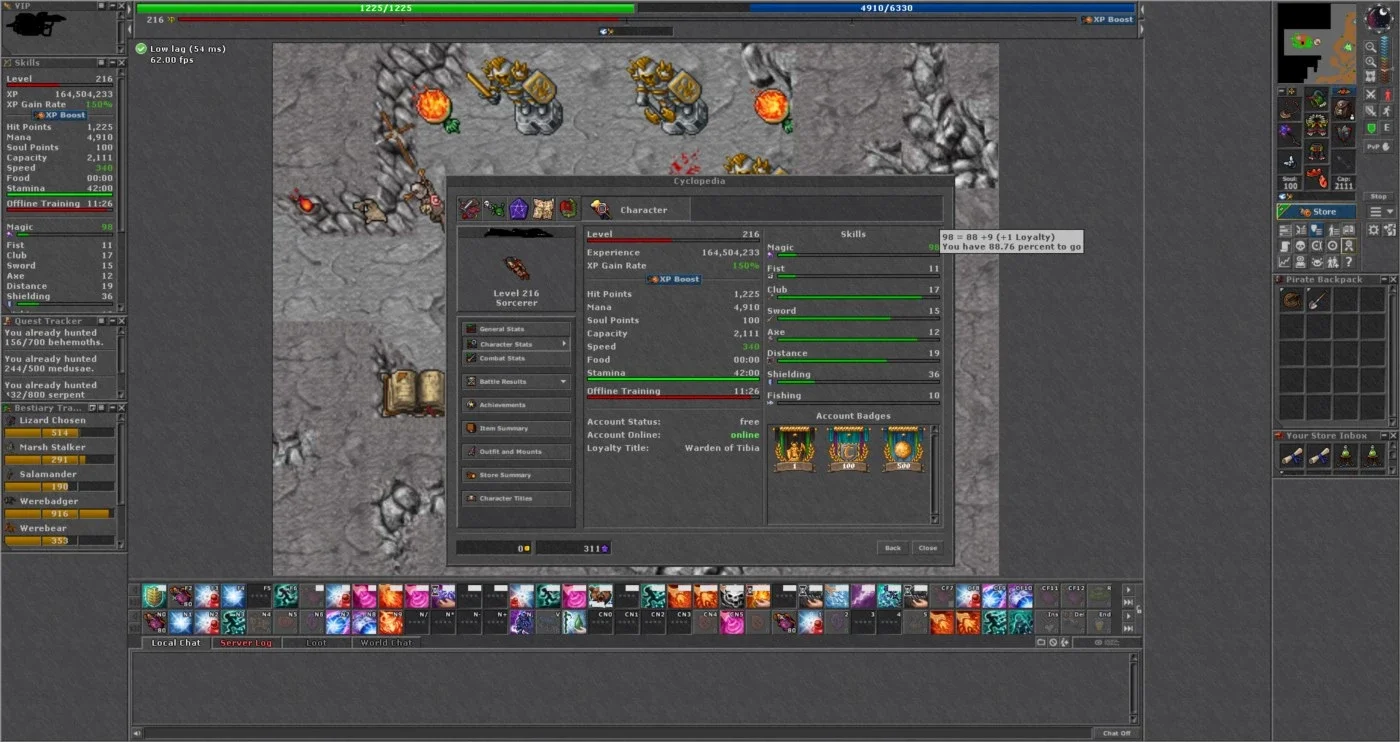Collapse the VIP panel
The height and width of the screenshot is (742, 1400).
coord(111,6)
